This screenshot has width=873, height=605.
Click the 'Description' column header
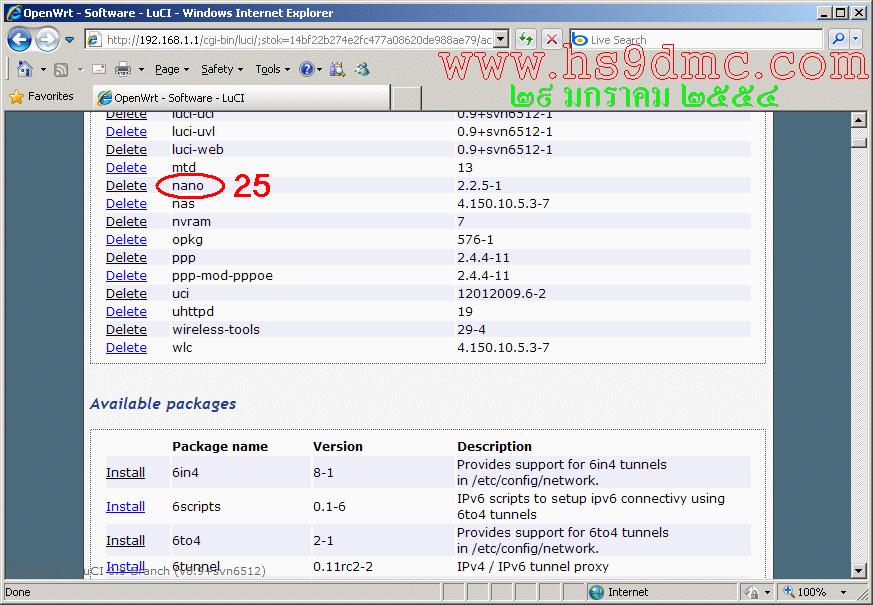pos(494,446)
